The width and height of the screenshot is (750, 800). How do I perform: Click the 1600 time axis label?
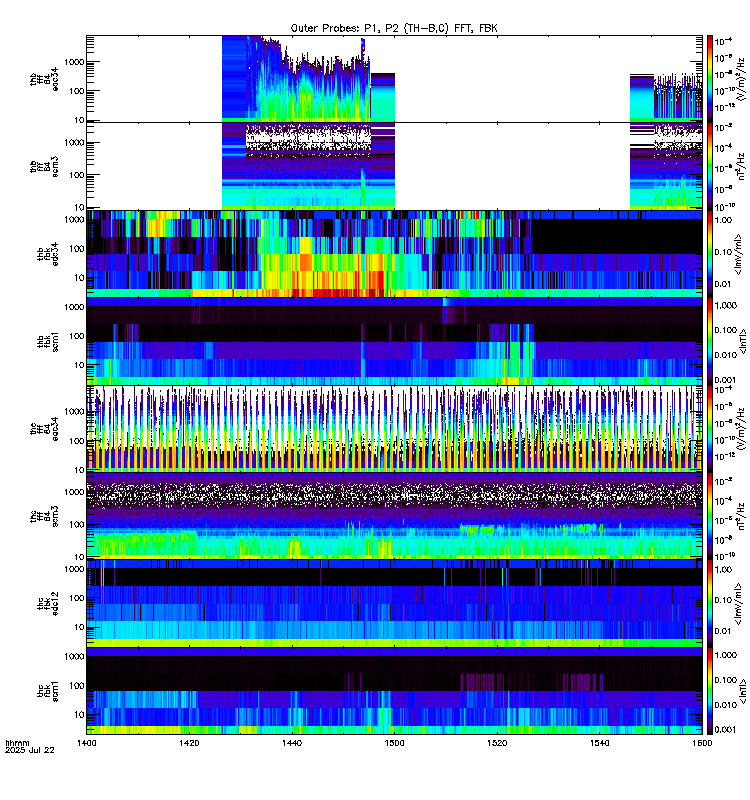pyautogui.click(x=702, y=743)
